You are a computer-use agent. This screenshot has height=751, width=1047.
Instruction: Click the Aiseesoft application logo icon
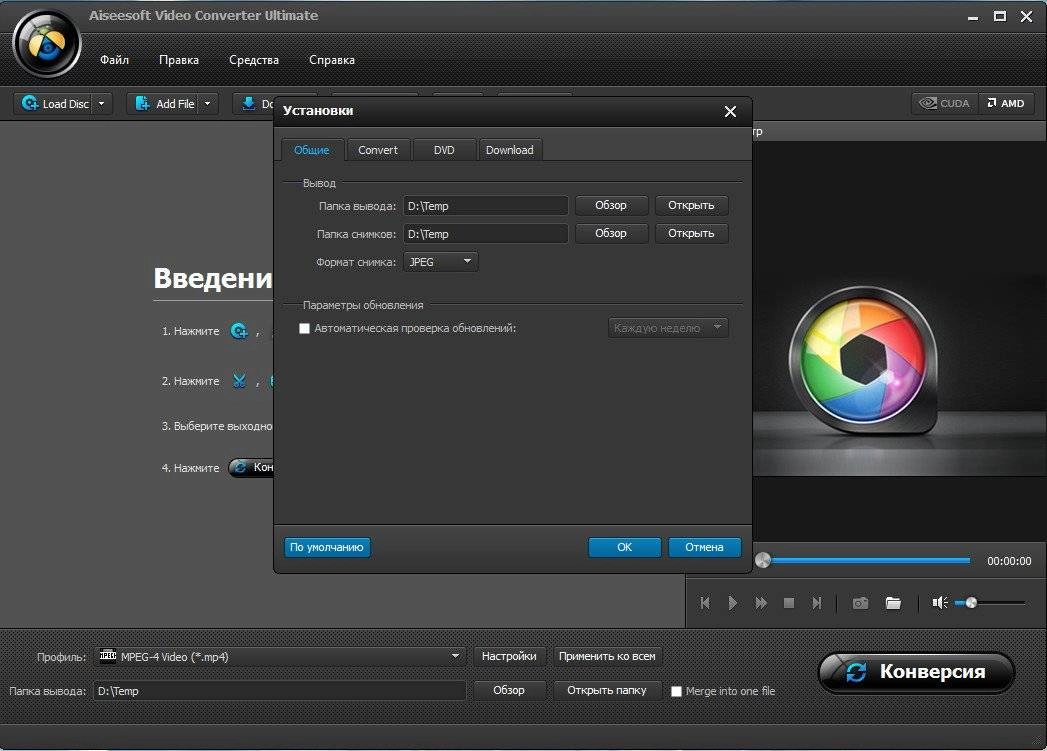(x=47, y=45)
